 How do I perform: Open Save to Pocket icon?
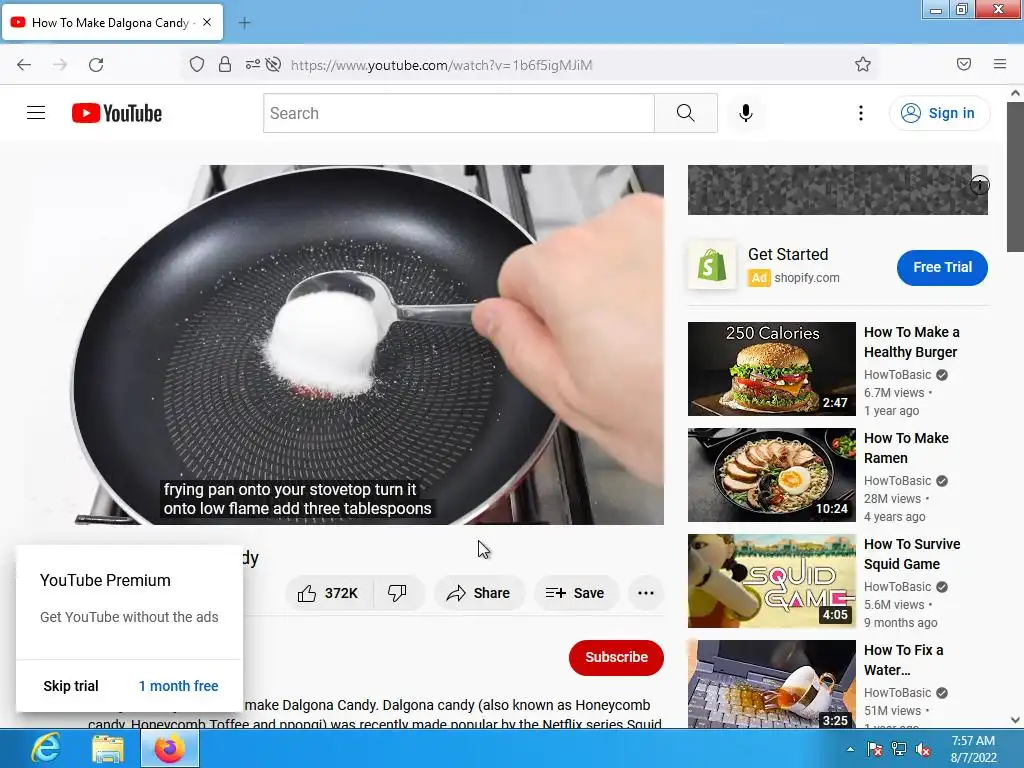click(x=964, y=64)
